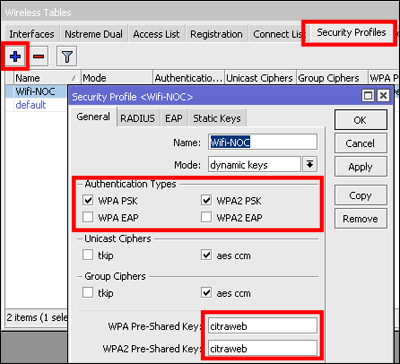This screenshot has height=364, width=400.
Task: Enable tkip under Unicast Ciphers
Action: pos(88,256)
